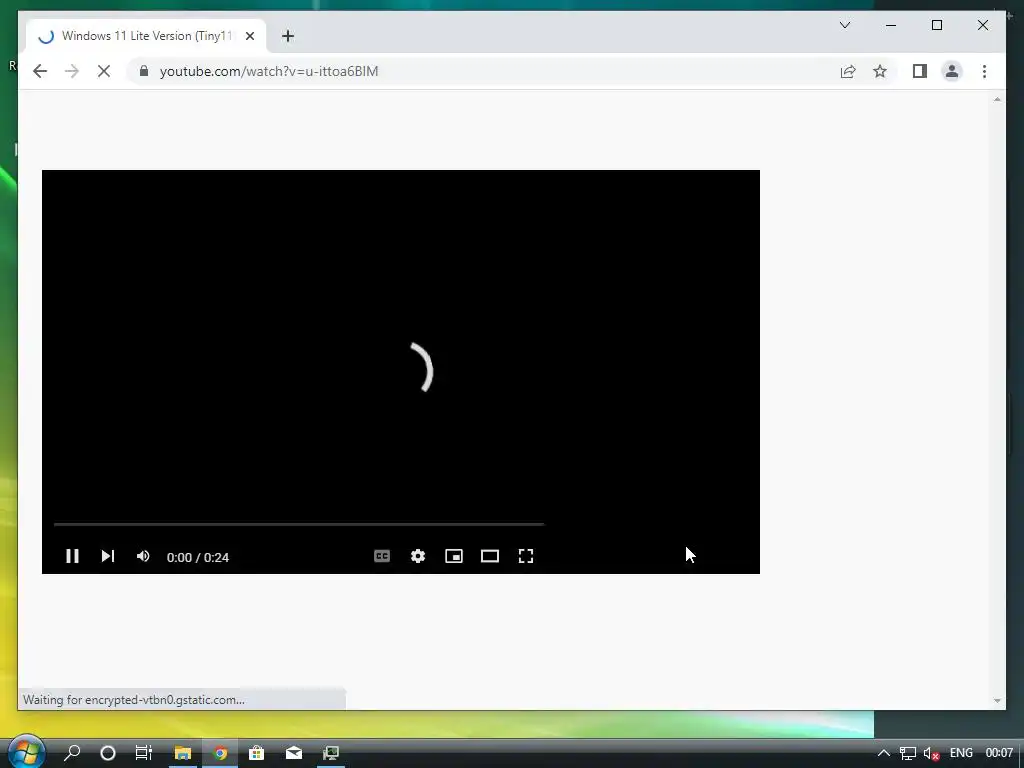
Task: Bookmark this tab with star
Action: [880, 71]
